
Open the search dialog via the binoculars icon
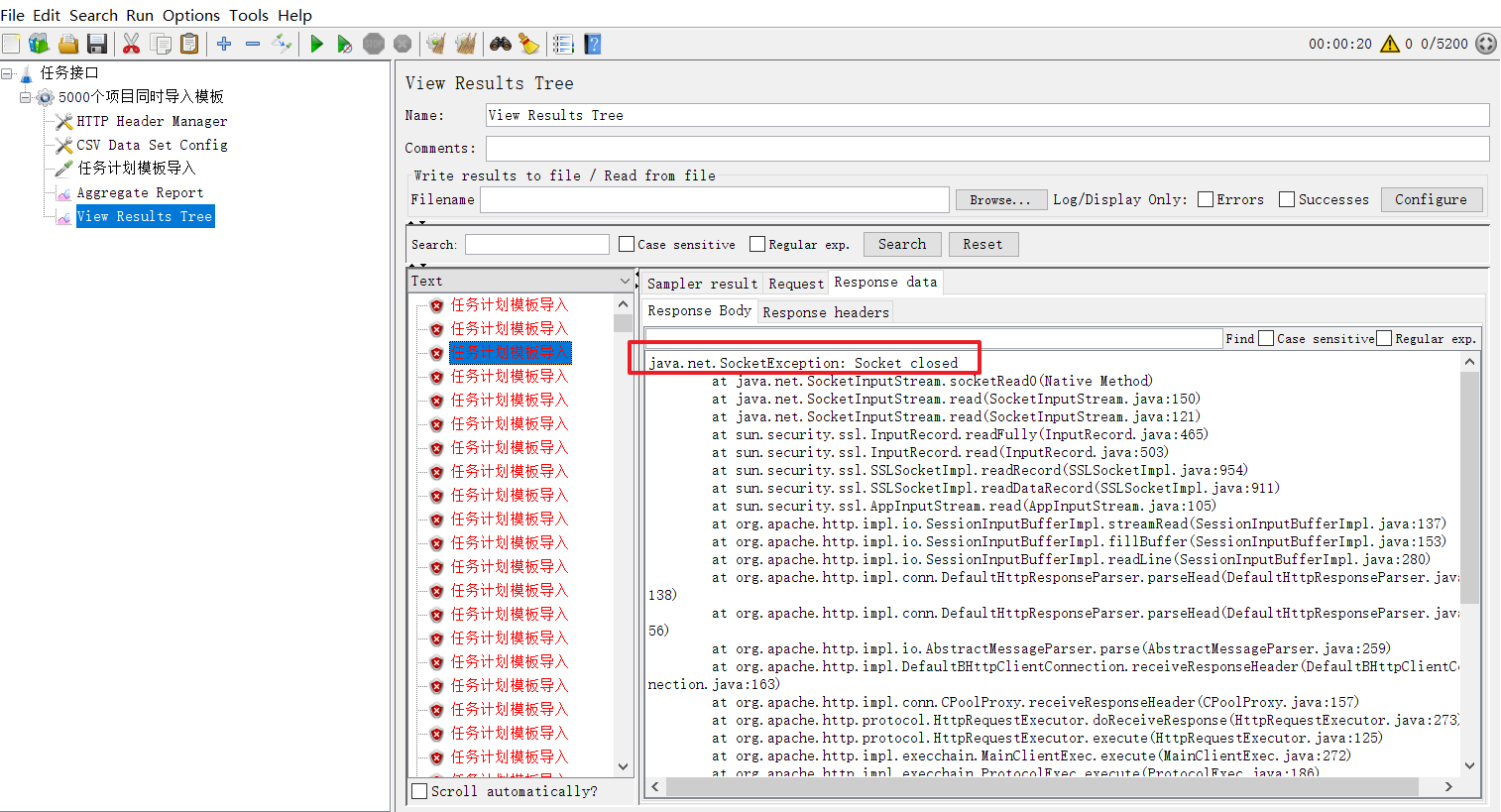pos(498,43)
